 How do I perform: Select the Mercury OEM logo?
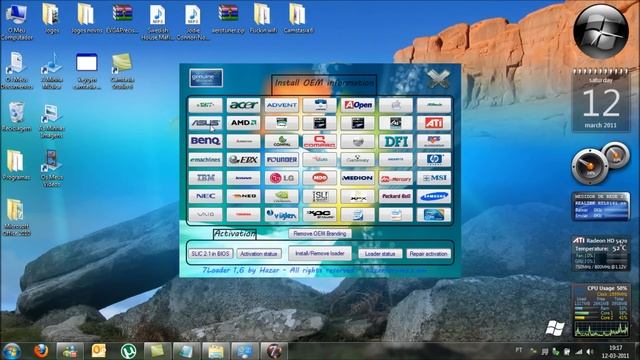click(396, 178)
